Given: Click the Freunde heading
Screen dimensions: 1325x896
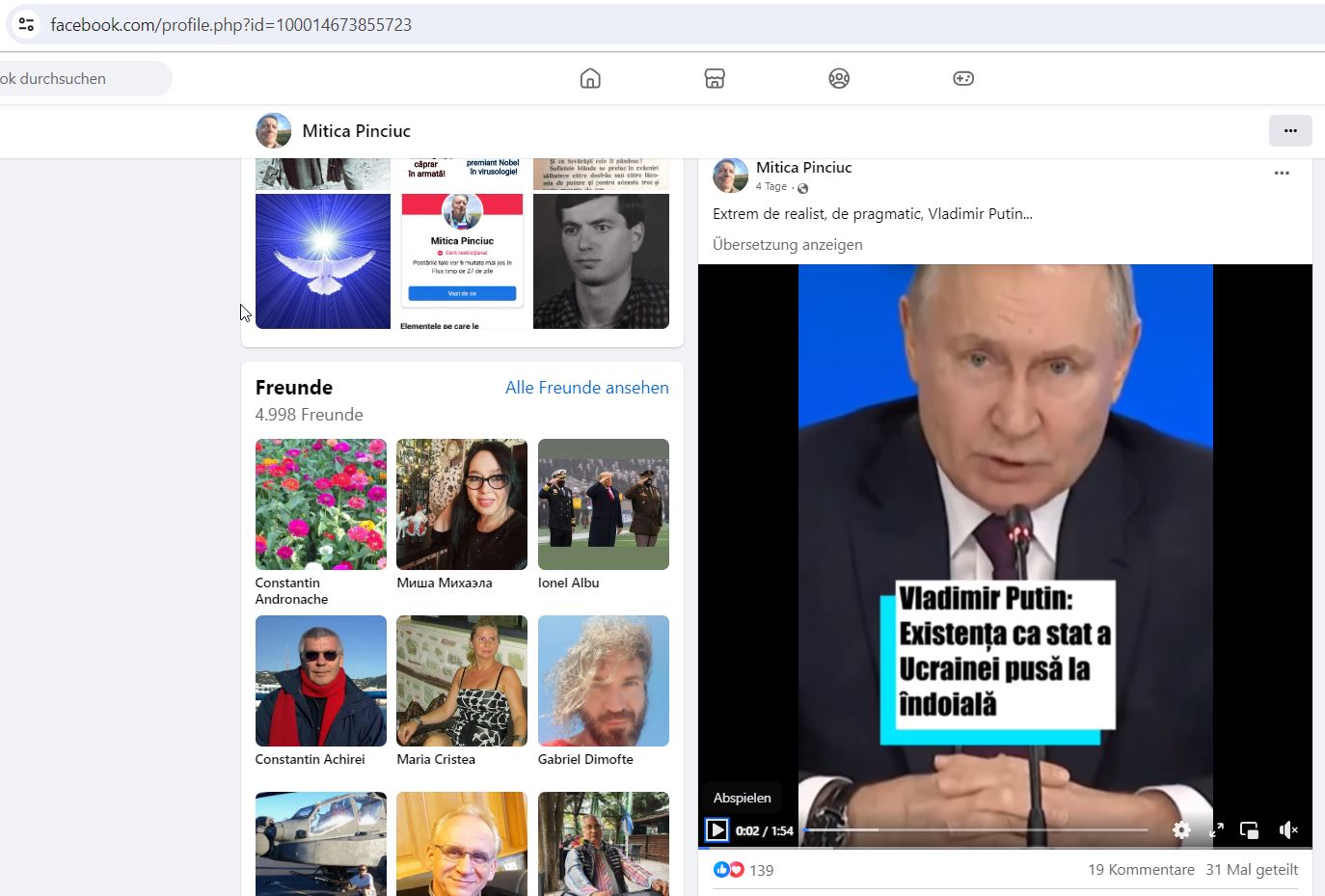Looking at the screenshot, I should (294, 388).
